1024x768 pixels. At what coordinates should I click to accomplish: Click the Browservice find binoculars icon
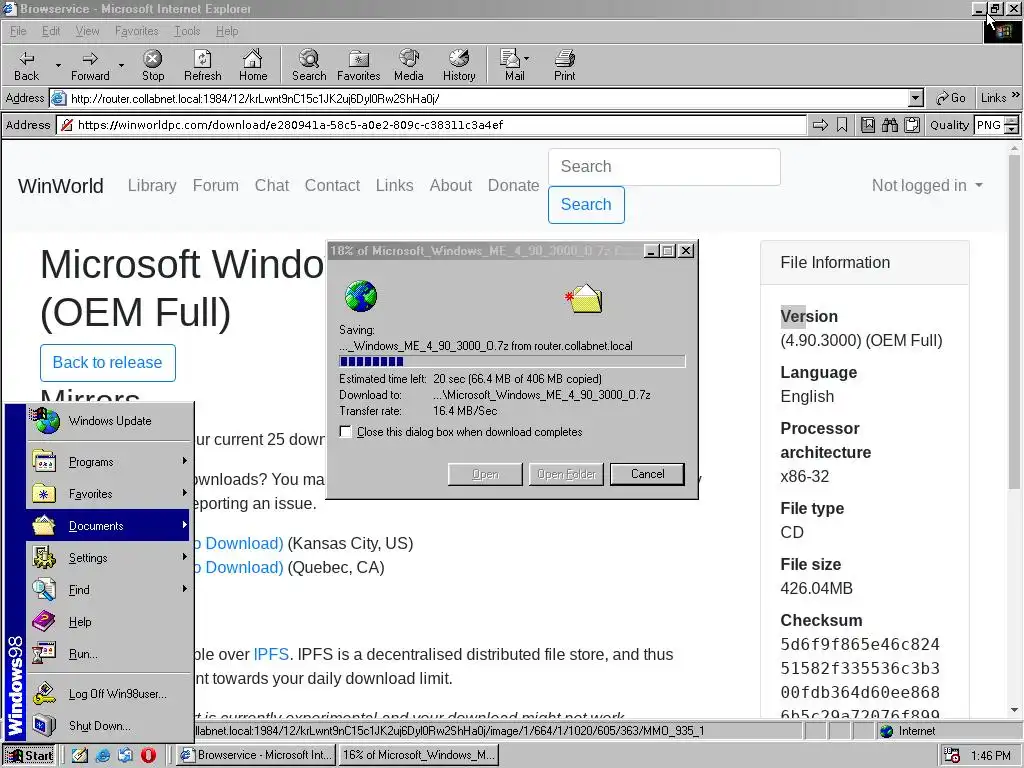[x=889, y=125]
